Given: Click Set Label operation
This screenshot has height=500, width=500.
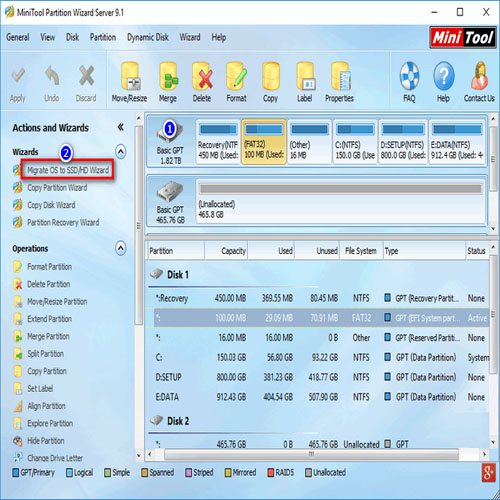Looking at the screenshot, I should click(x=40, y=388).
